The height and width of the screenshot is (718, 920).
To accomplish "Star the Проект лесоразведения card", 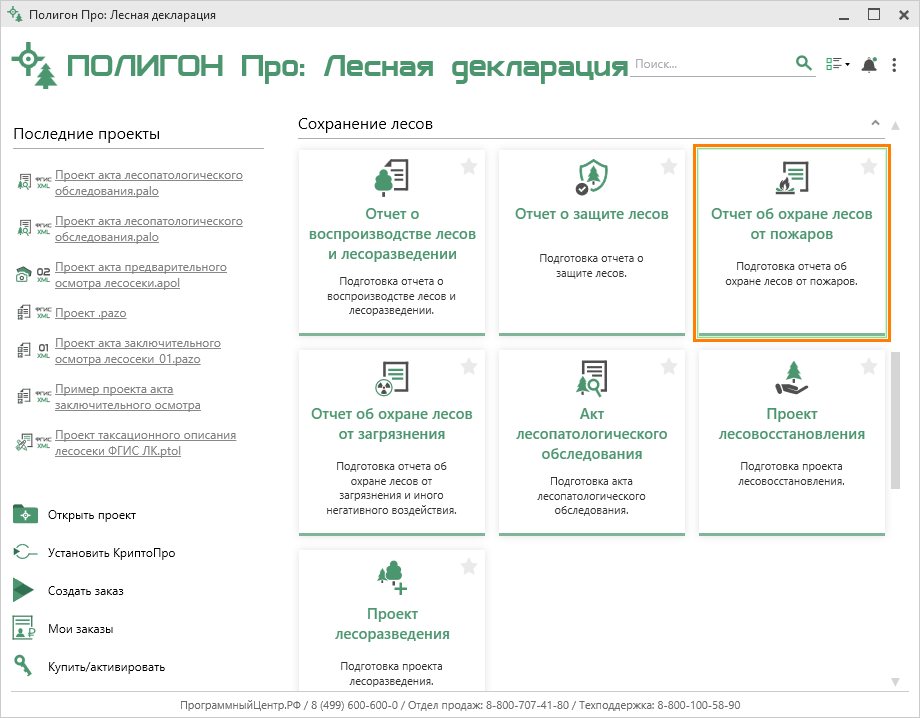I will click(x=469, y=567).
